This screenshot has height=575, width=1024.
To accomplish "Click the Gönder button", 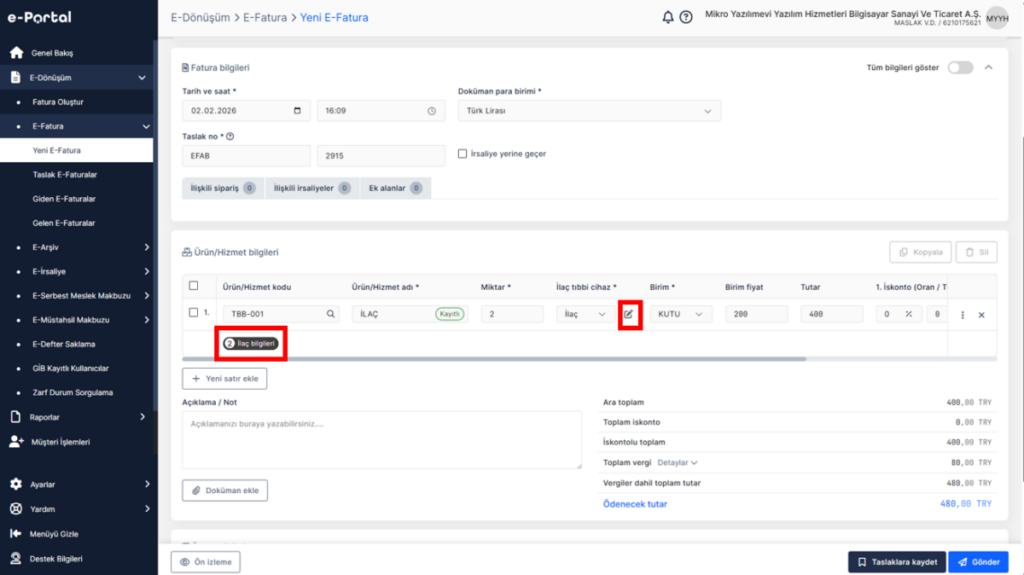I will [x=978, y=562].
